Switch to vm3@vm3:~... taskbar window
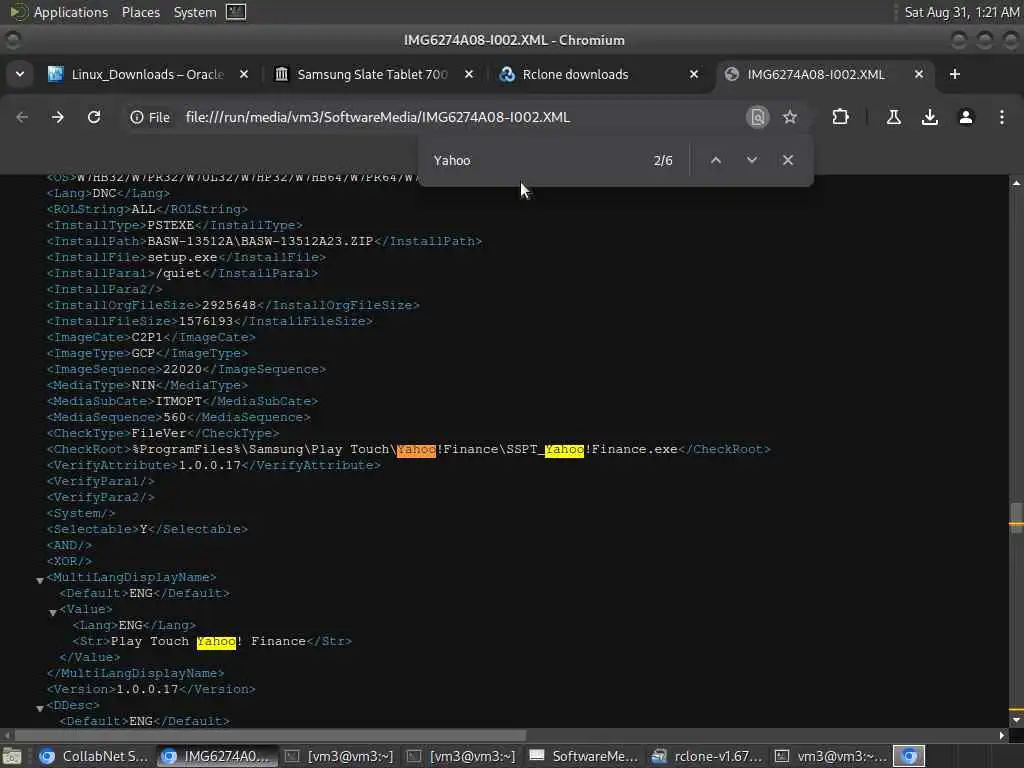The image size is (1024, 768). [x=829, y=756]
